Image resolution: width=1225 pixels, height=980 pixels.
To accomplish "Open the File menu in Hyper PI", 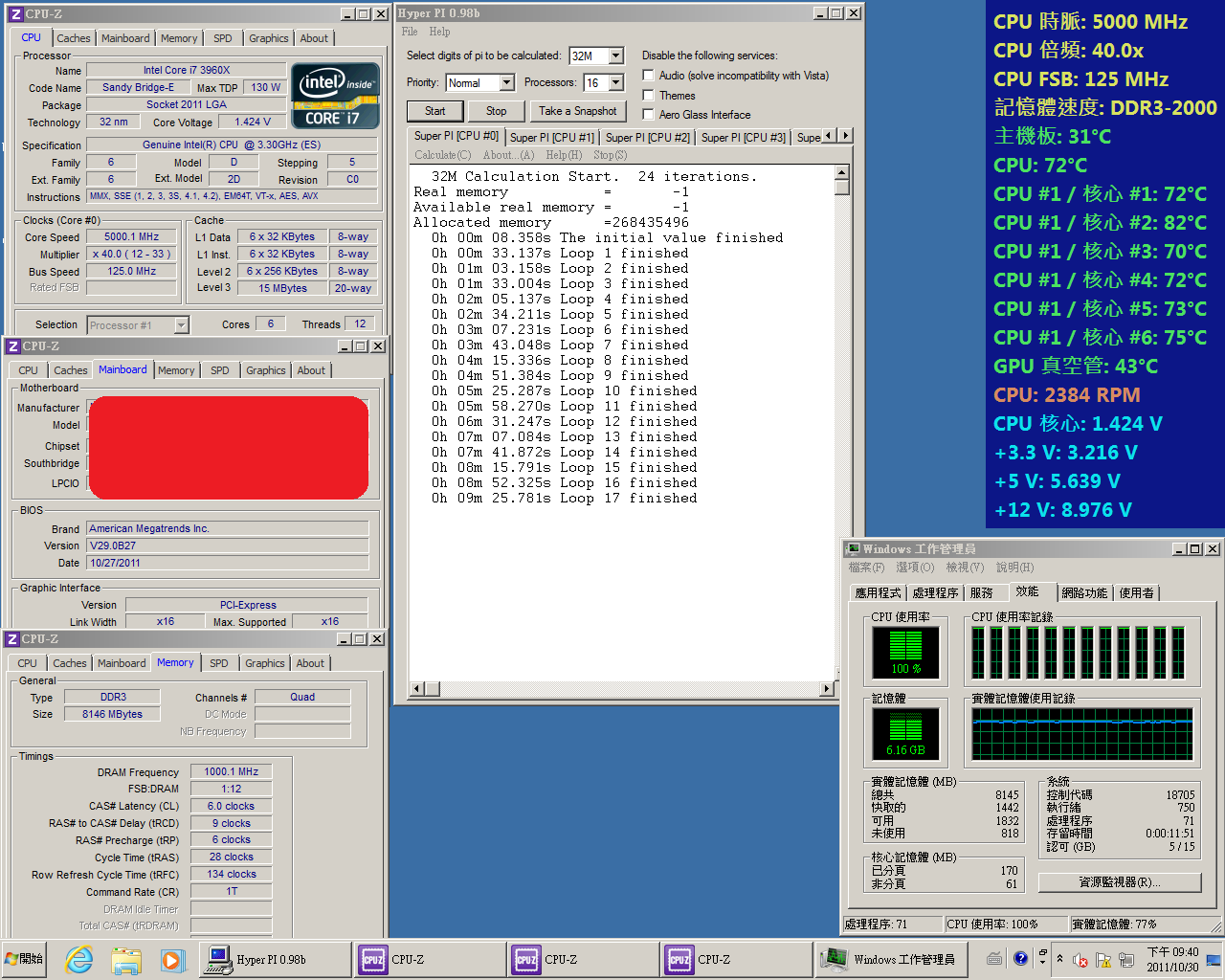I will (x=410, y=32).
